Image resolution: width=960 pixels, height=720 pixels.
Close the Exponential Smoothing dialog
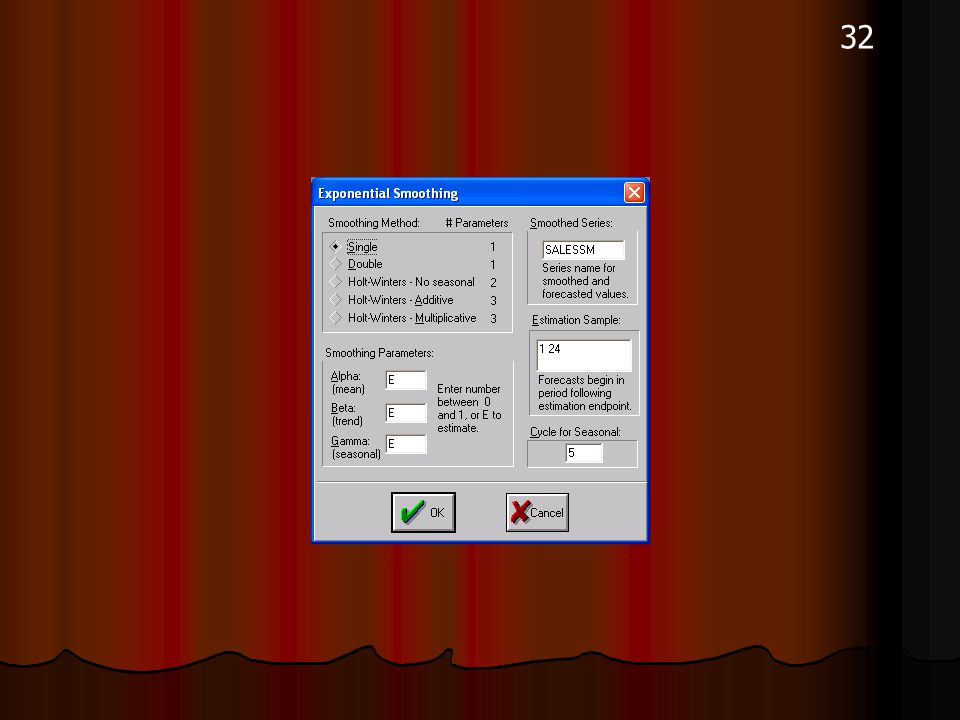click(634, 193)
